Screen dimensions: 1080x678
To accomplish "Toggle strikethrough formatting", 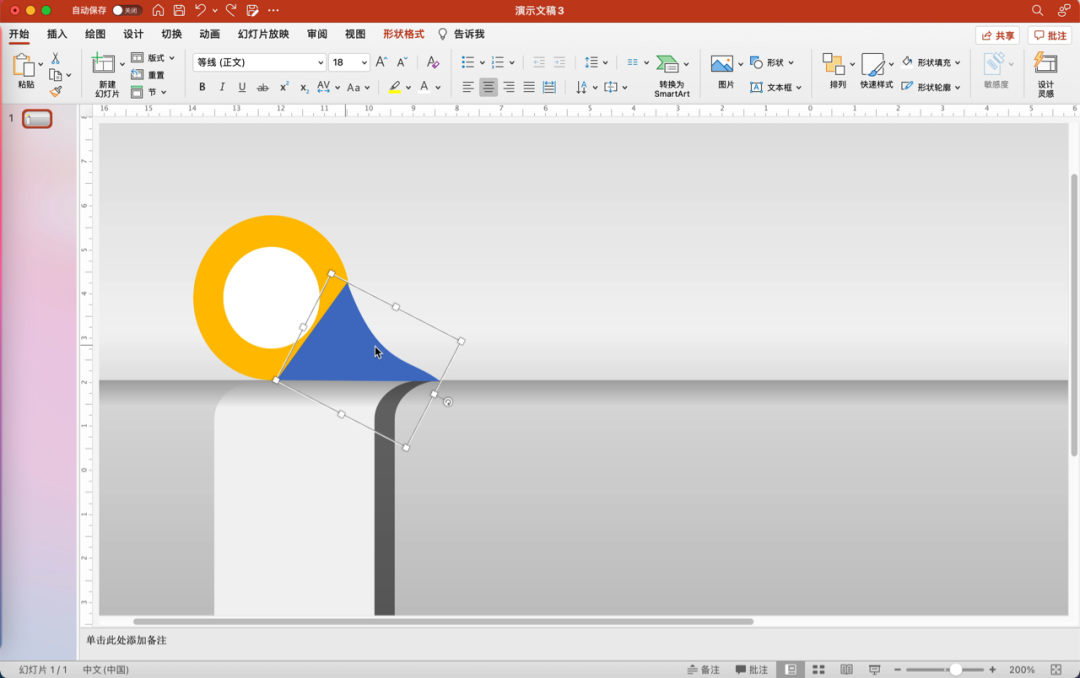I will click(262, 87).
